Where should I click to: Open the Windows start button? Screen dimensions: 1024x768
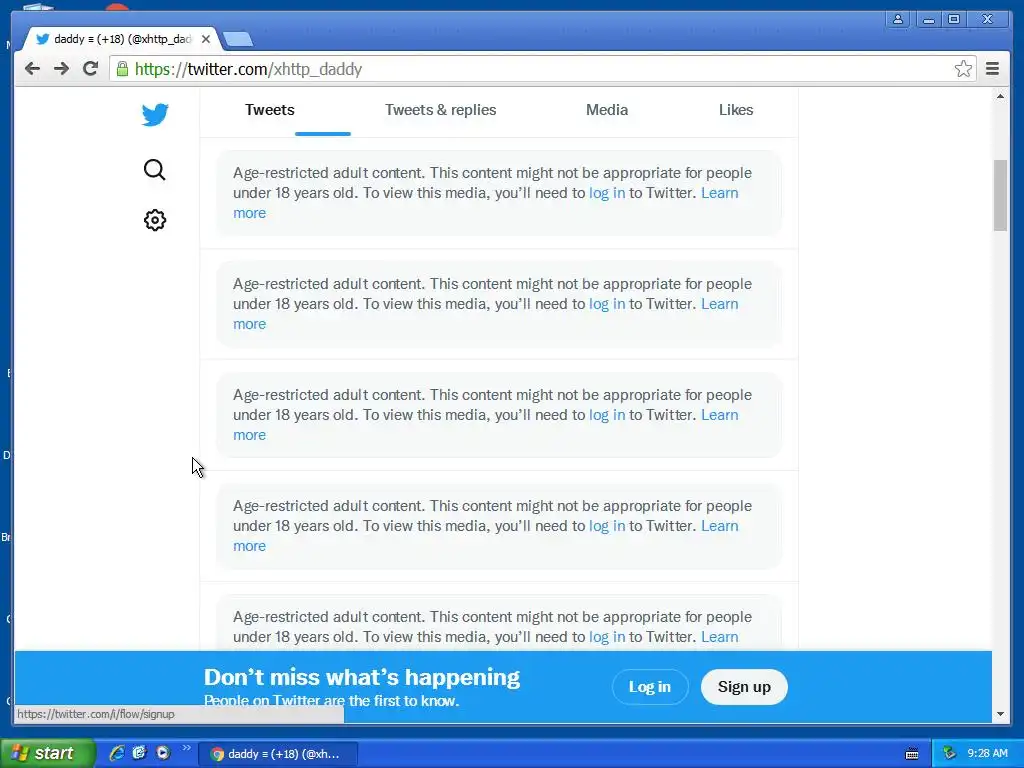(47, 754)
